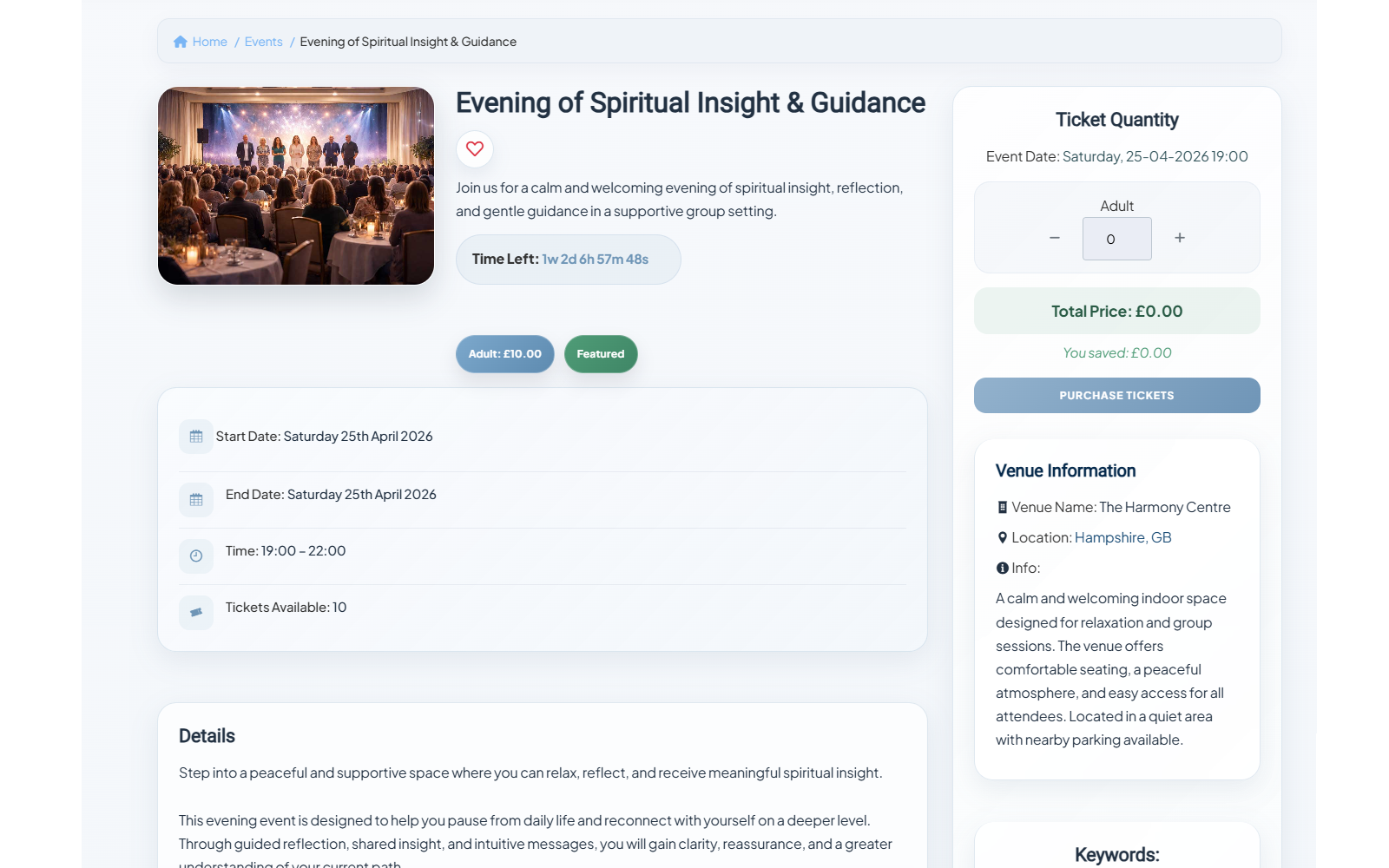Click the clock icon beside Time
This screenshot has height=868, width=1389.
(196, 556)
